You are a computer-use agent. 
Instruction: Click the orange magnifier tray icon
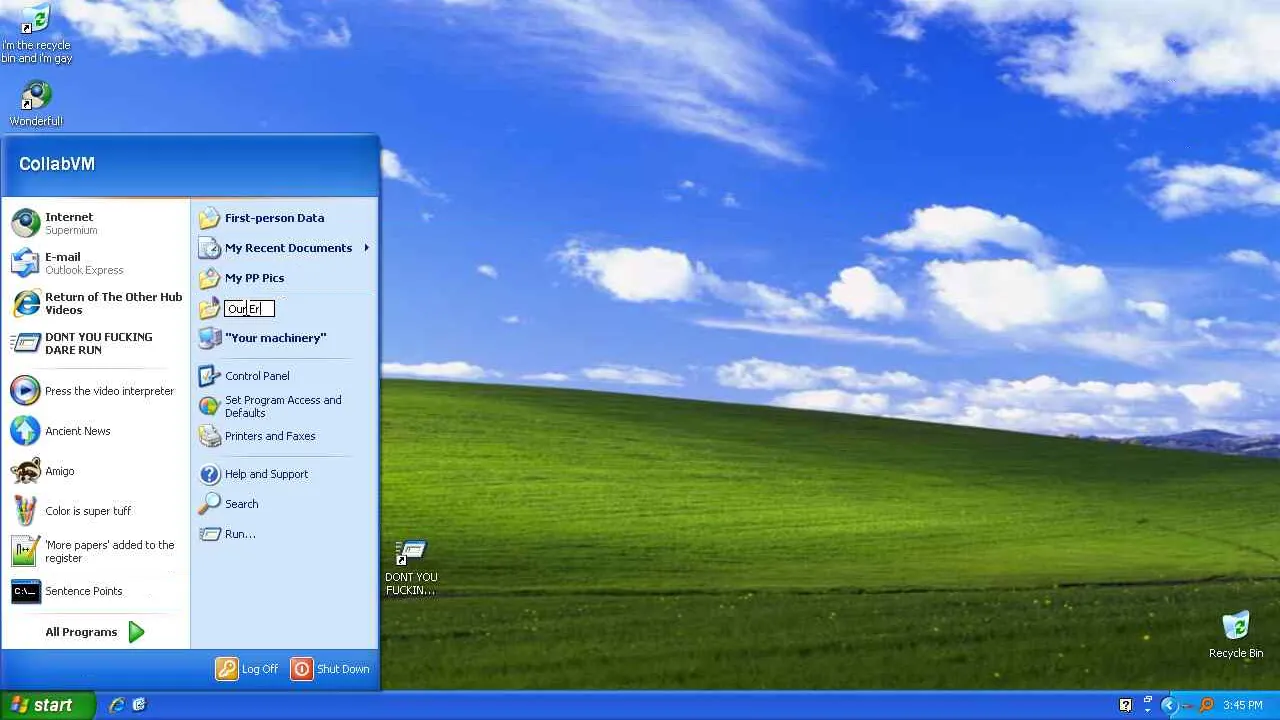click(x=1206, y=705)
